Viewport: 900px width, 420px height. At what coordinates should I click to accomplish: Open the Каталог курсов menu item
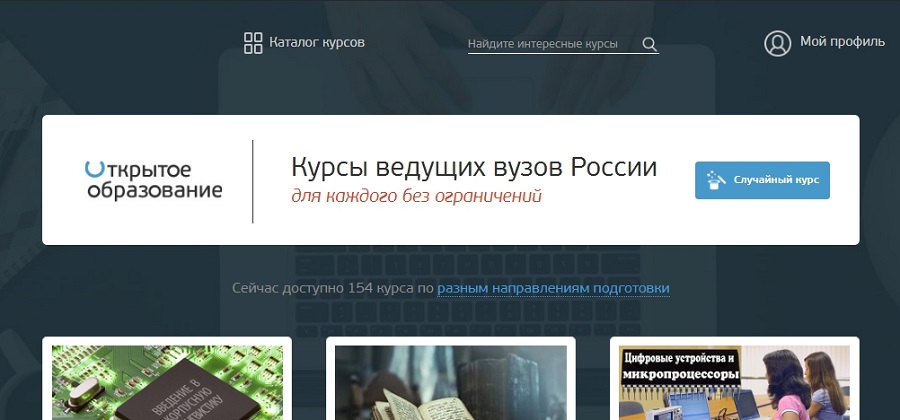[x=317, y=42]
